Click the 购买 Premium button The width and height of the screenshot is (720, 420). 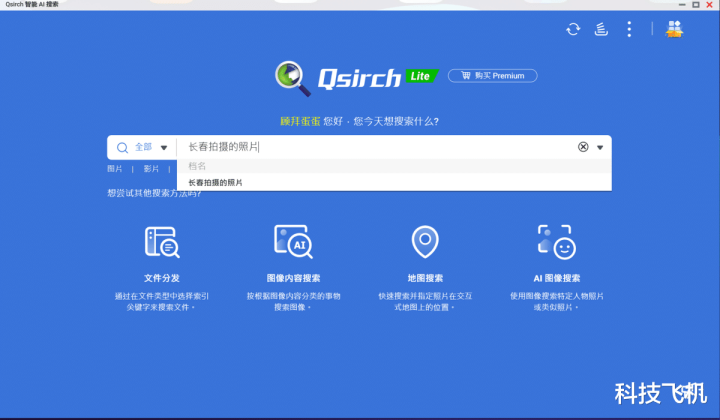click(492, 76)
